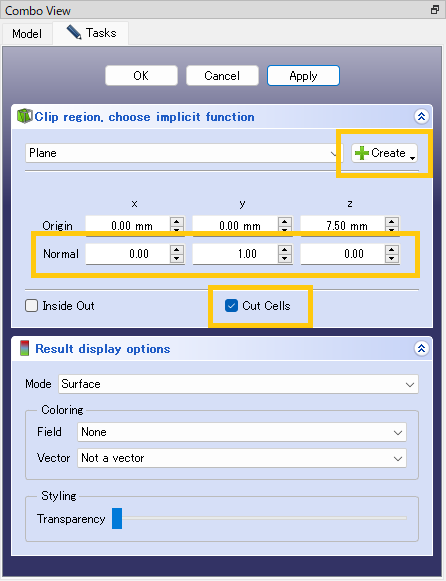
Task: Open the Field coloring dropdown
Action: click(242, 432)
